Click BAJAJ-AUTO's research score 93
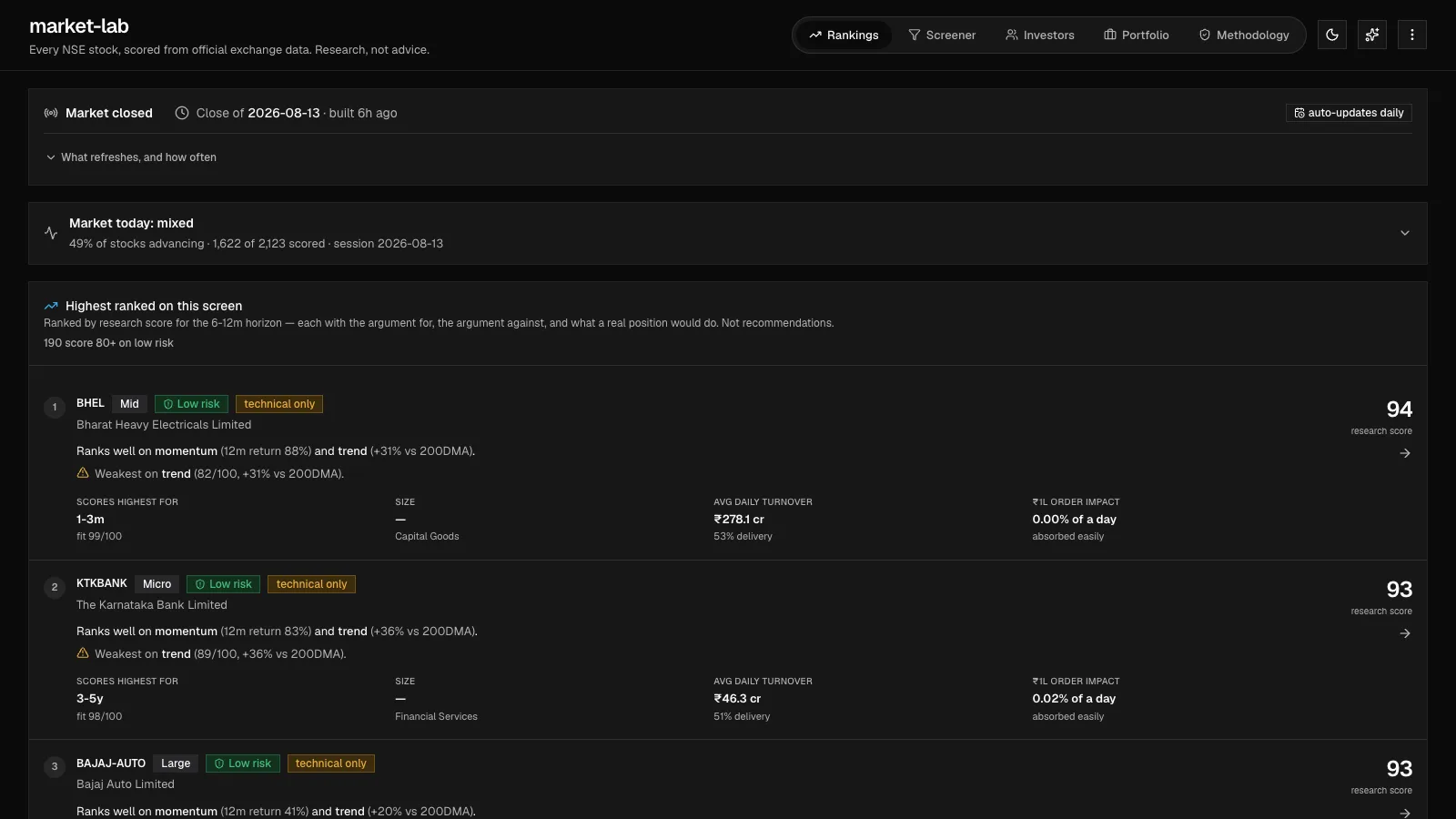 click(x=1399, y=769)
